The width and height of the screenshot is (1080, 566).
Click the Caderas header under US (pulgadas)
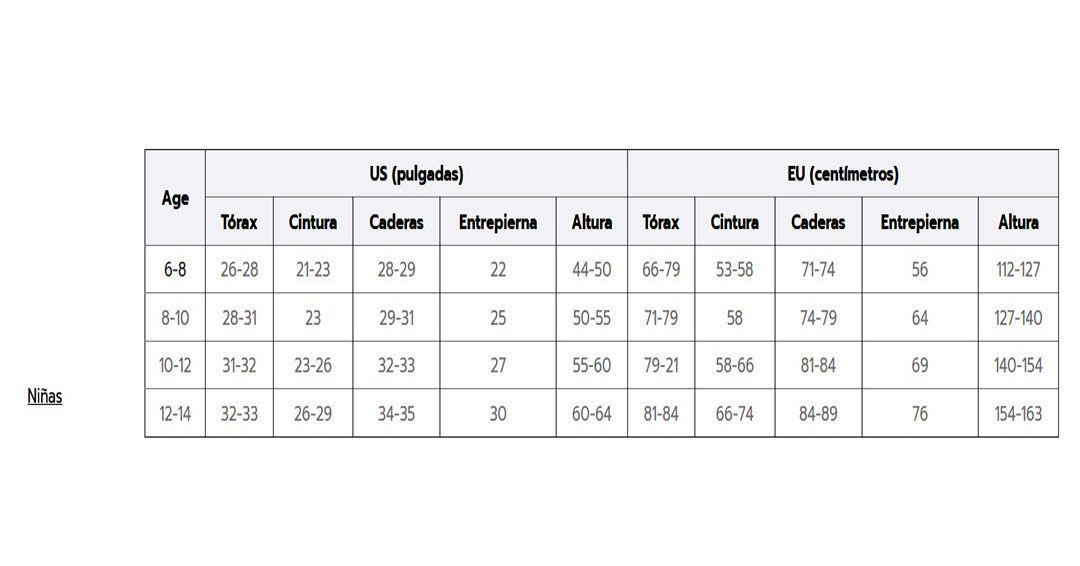pos(396,222)
